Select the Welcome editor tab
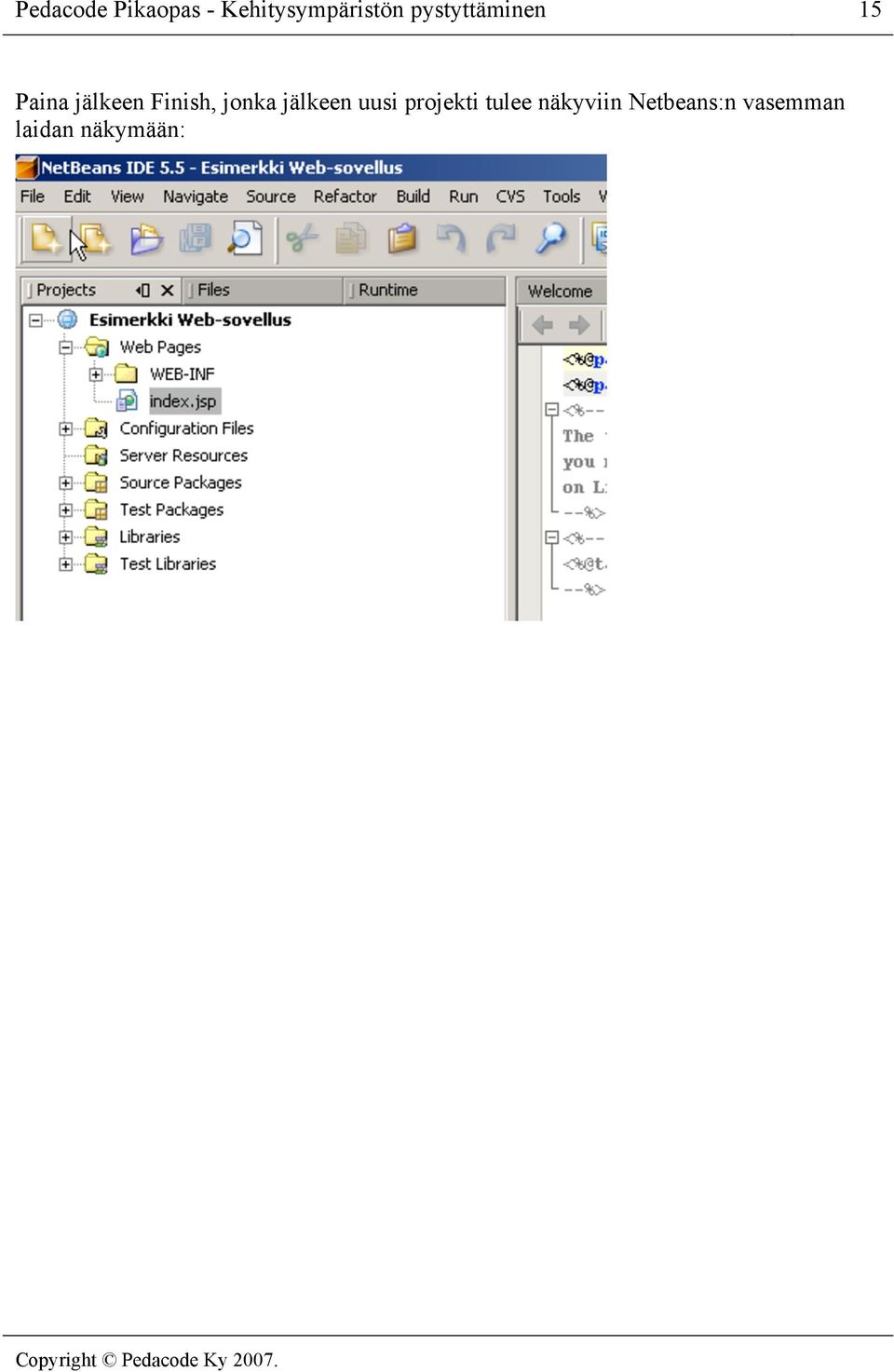Viewport: 894px width, 1372px height. click(x=562, y=292)
